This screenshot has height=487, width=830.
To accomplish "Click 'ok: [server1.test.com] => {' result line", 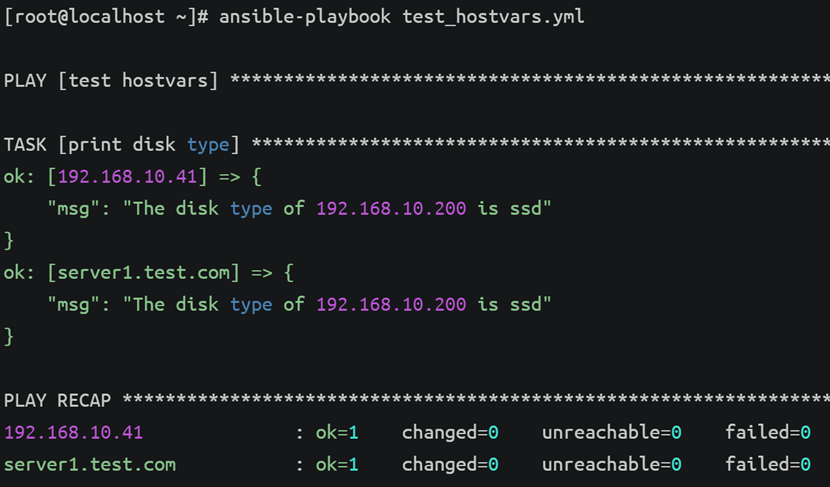I will click(148, 273).
